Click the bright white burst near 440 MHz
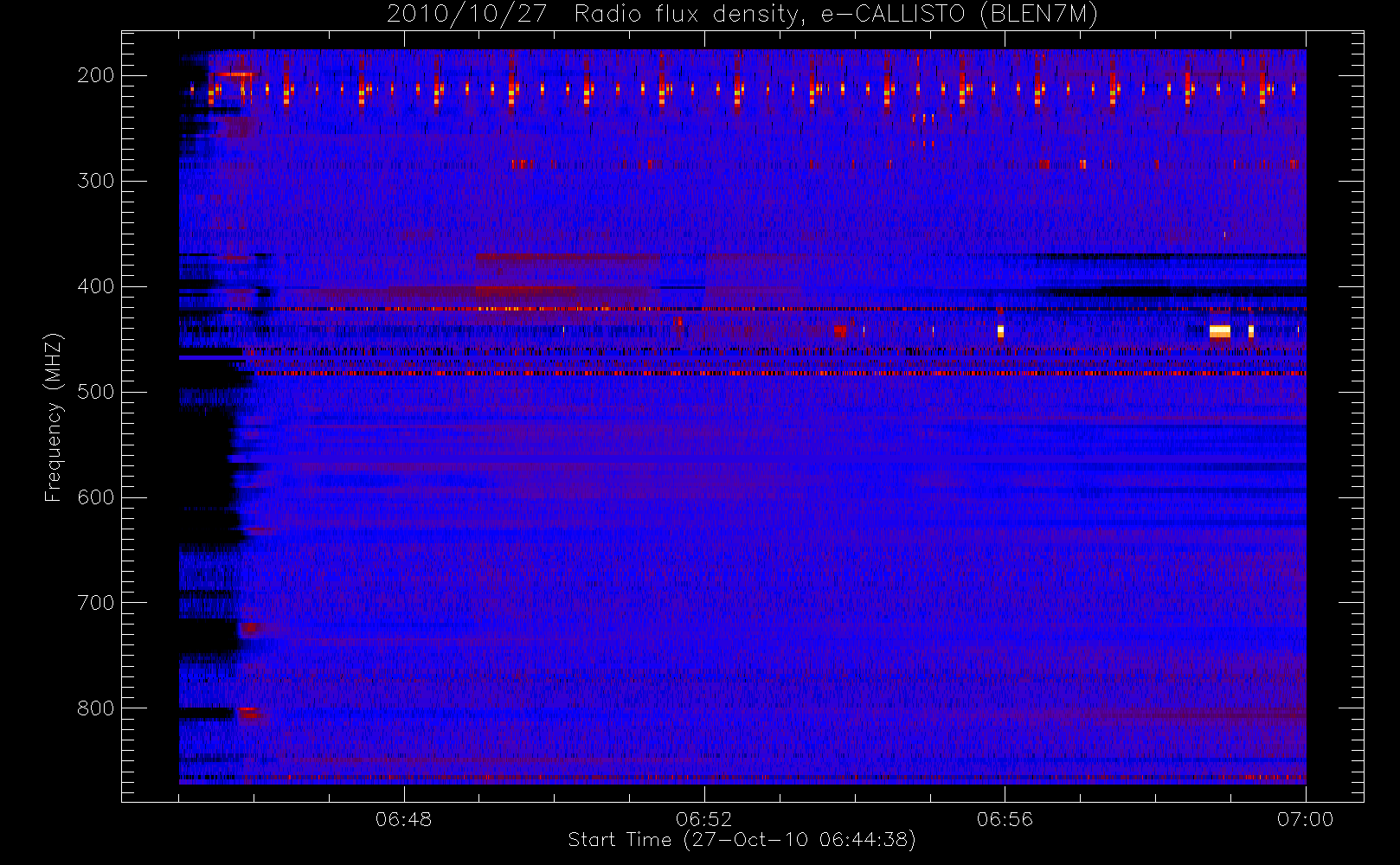This screenshot has height=865, width=1400. (1219, 331)
